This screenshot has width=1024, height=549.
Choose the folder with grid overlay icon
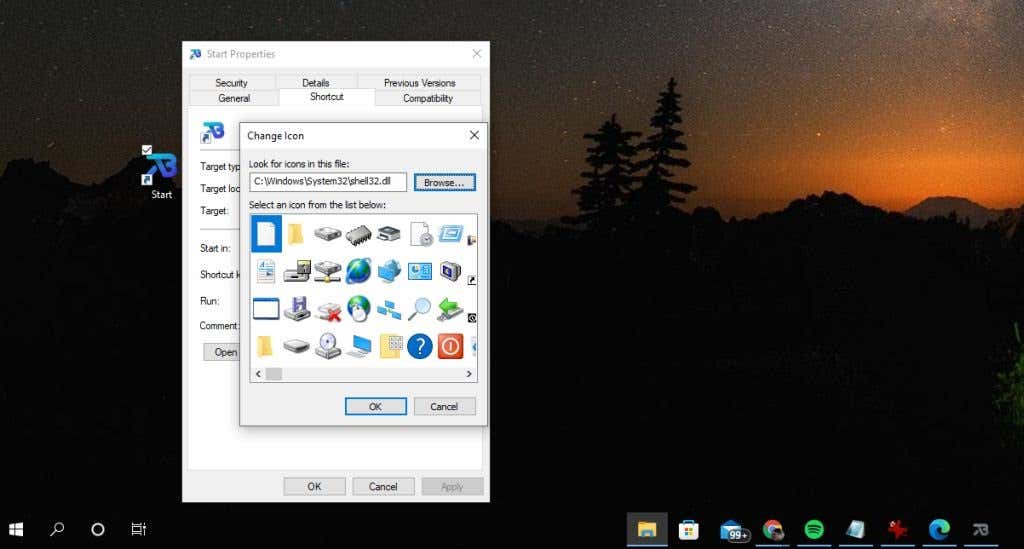tap(391, 346)
